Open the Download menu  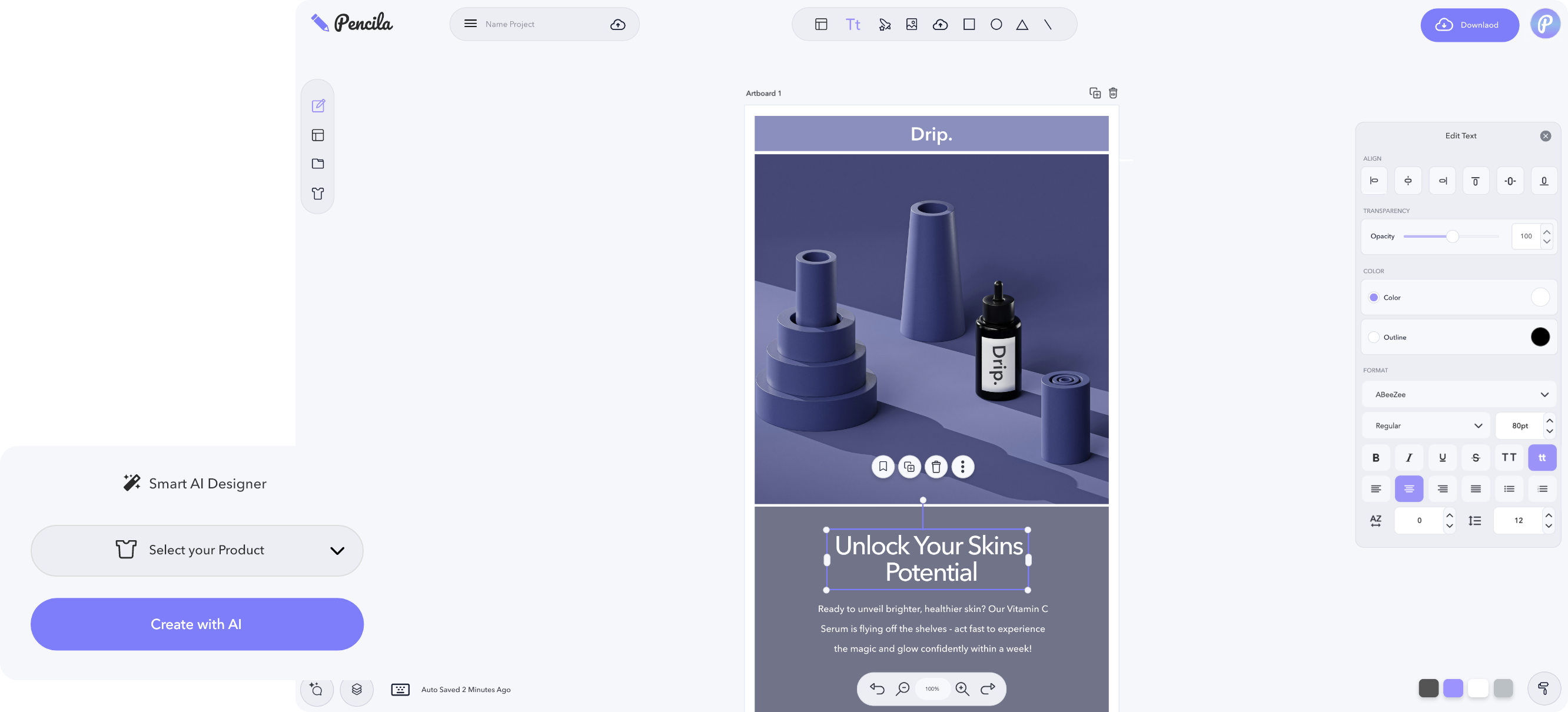coord(1470,25)
